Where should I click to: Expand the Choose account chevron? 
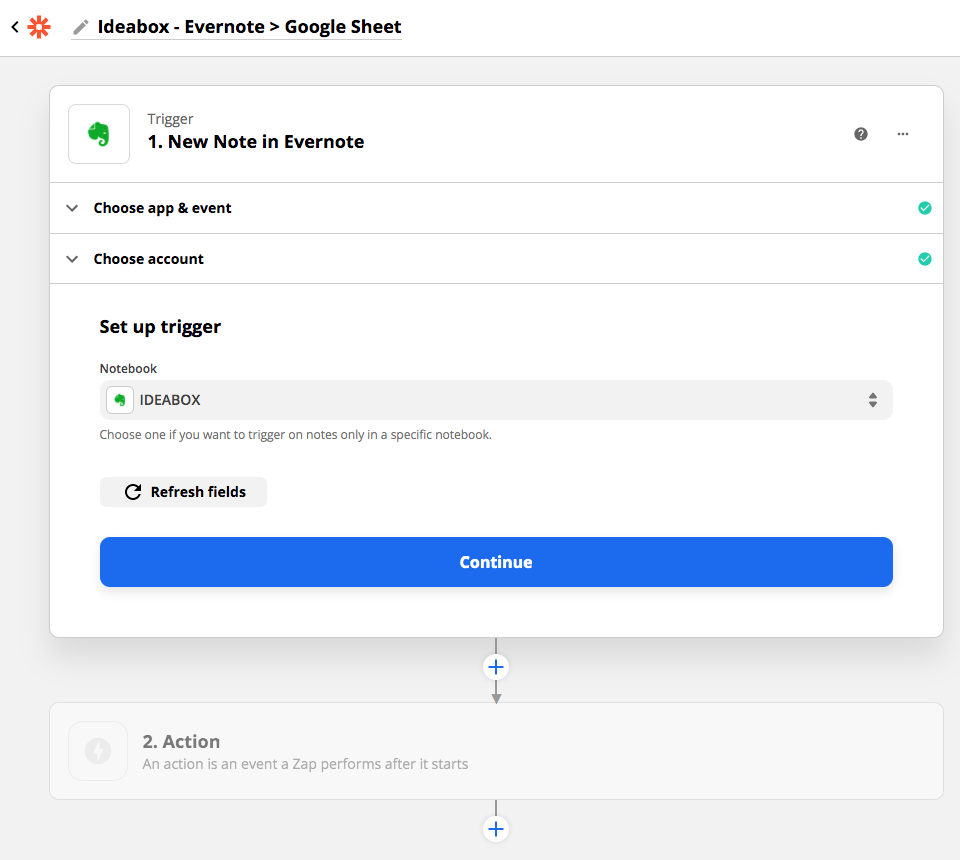(72, 259)
